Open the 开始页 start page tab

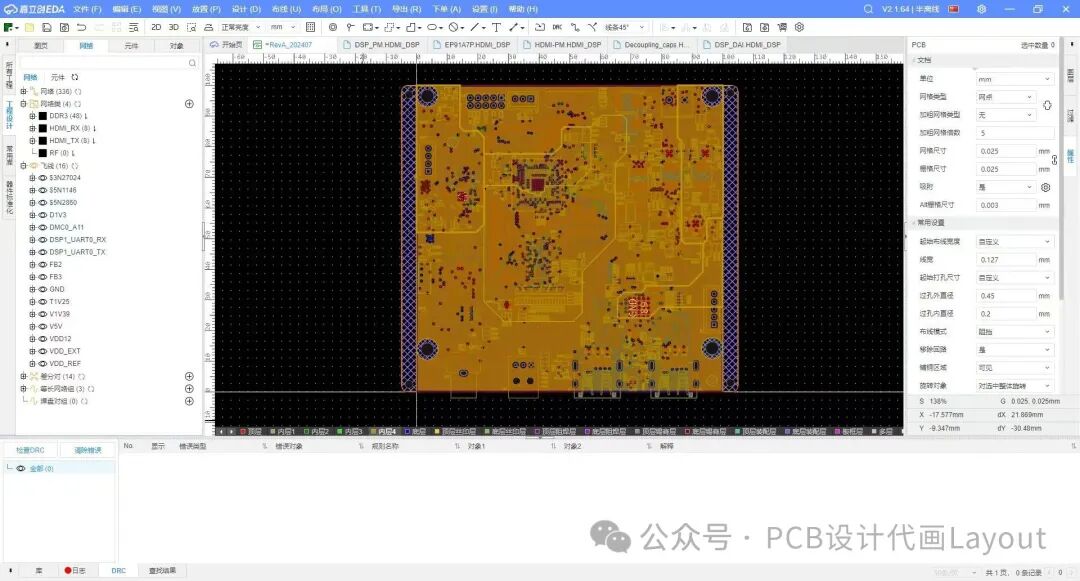click(227, 45)
